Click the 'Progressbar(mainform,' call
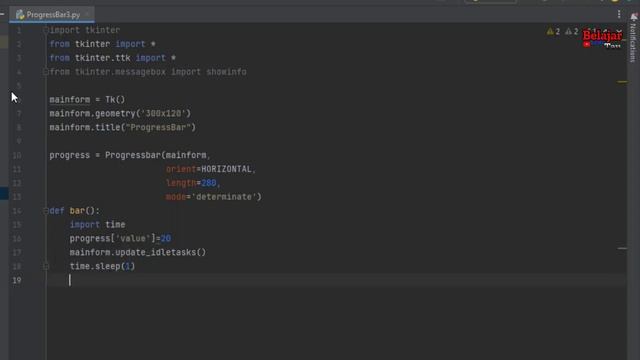Screen dimensions: 640x360 (x=157, y=155)
